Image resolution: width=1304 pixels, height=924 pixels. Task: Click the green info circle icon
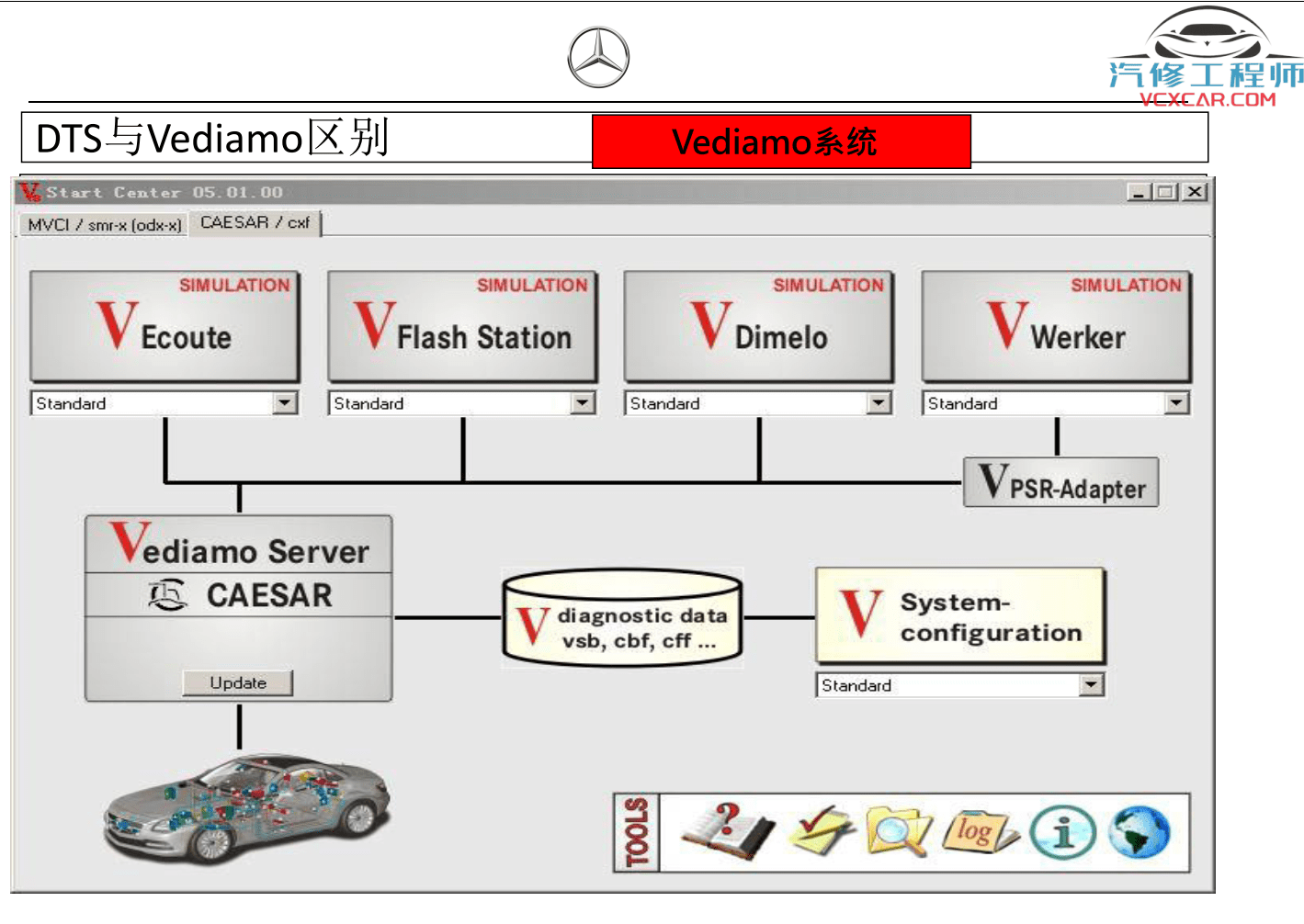(1062, 832)
